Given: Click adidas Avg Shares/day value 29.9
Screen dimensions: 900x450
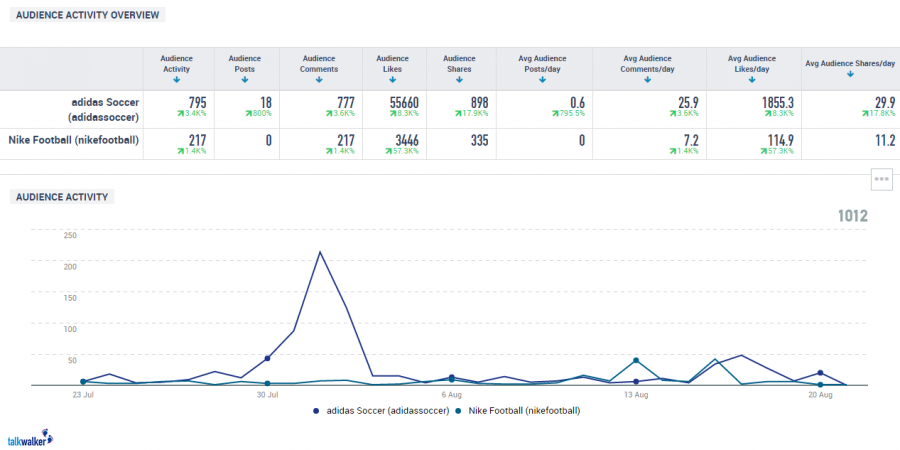Looking at the screenshot, I should pos(884,103).
